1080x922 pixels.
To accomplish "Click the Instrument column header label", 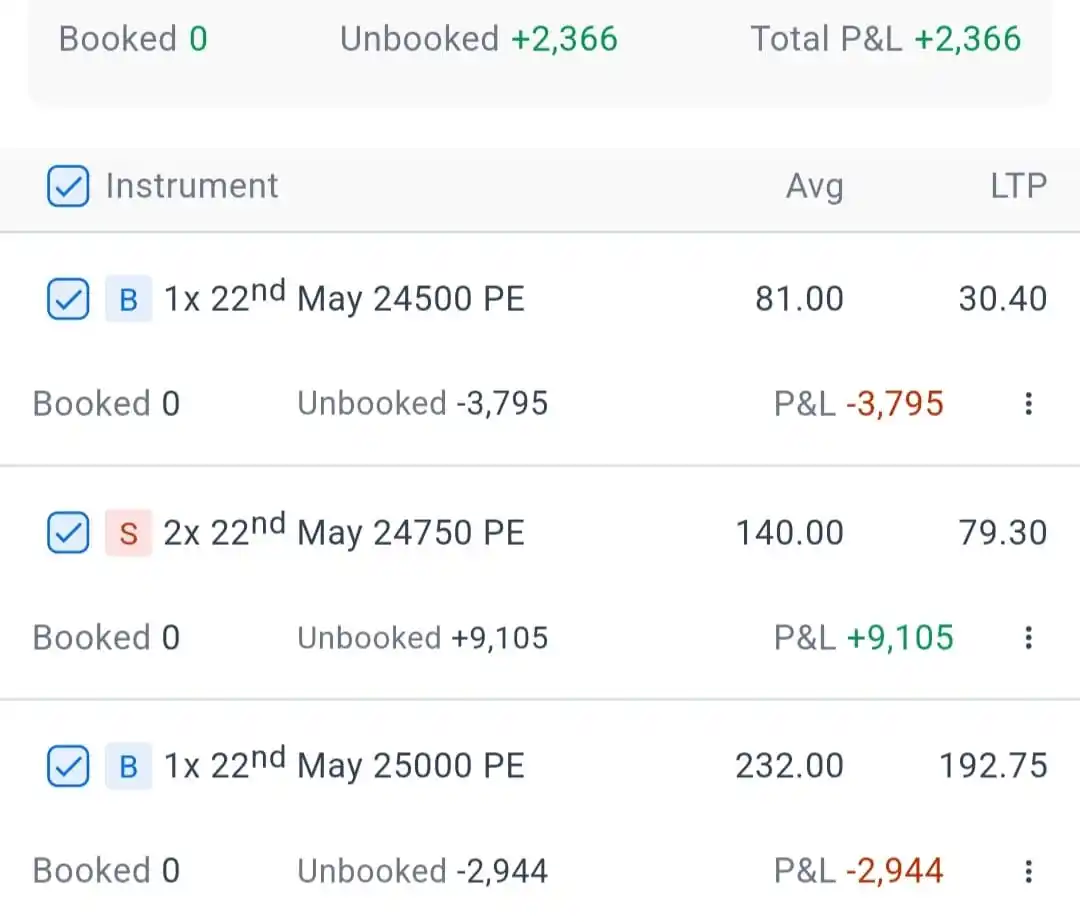I will [x=192, y=186].
